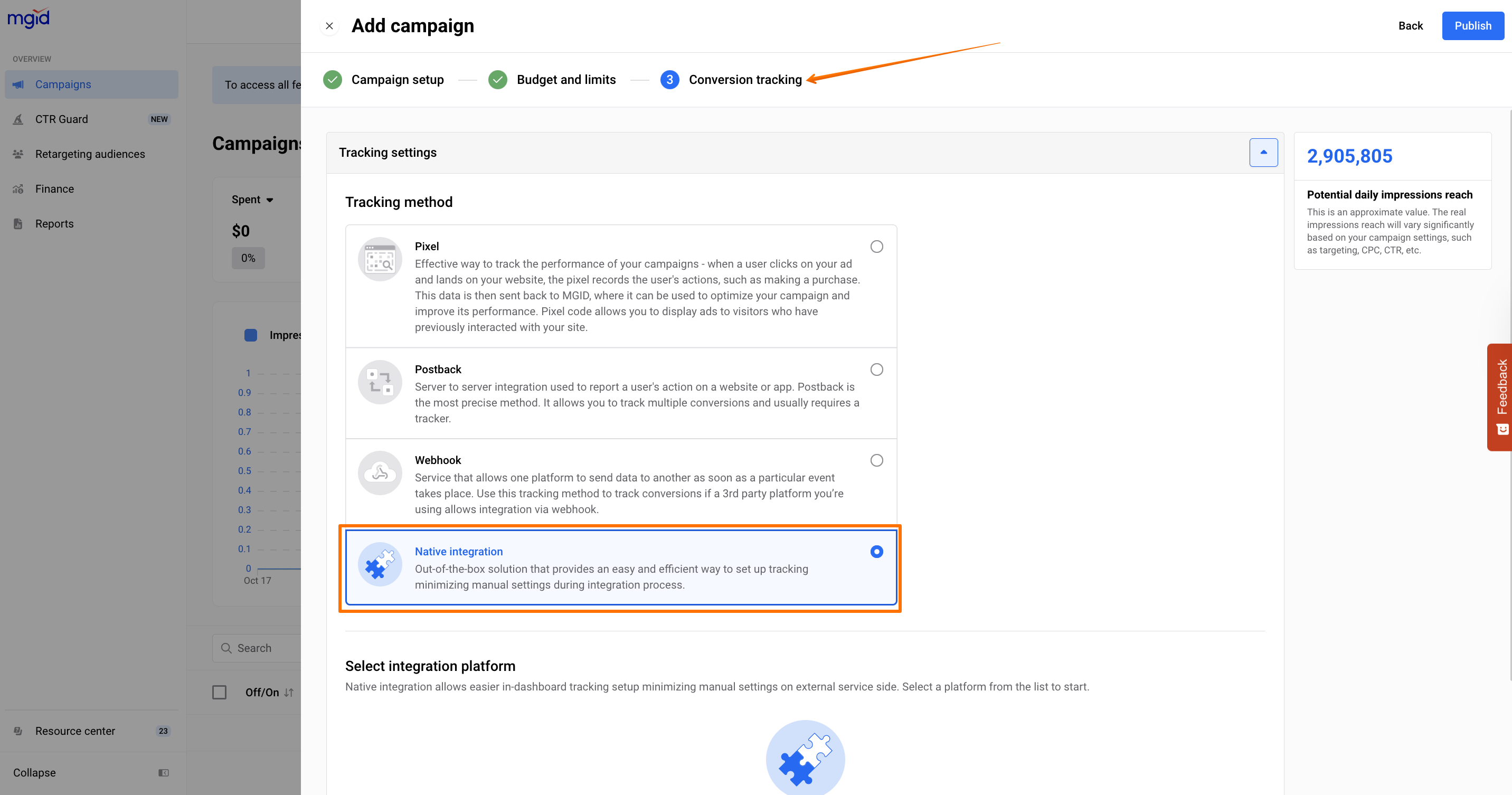Click the Reports document icon
The height and width of the screenshot is (795, 1512).
[x=18, y=223]
